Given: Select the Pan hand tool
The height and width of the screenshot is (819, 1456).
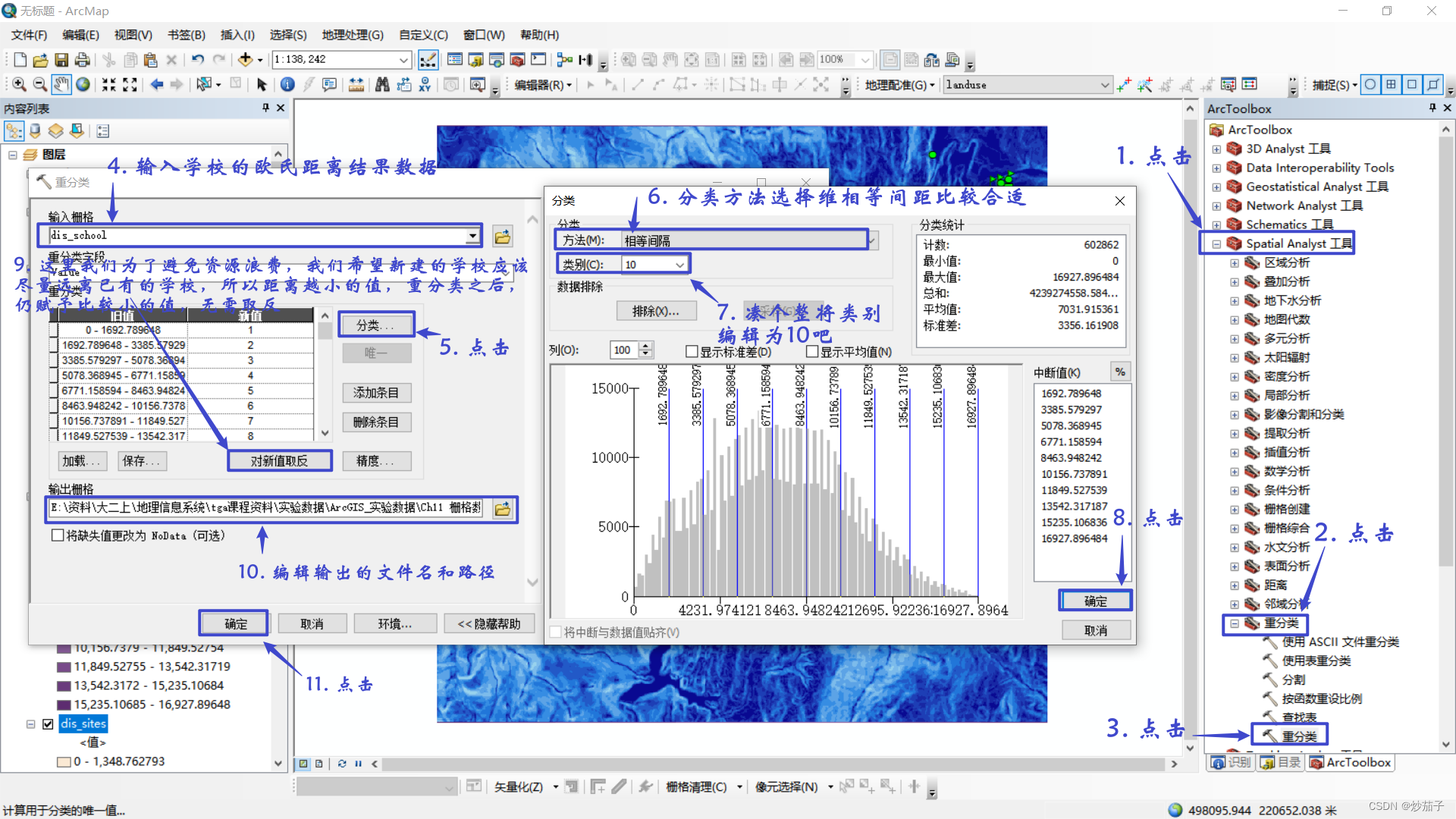Looking at the screenshot, I should tap(61, 85).
